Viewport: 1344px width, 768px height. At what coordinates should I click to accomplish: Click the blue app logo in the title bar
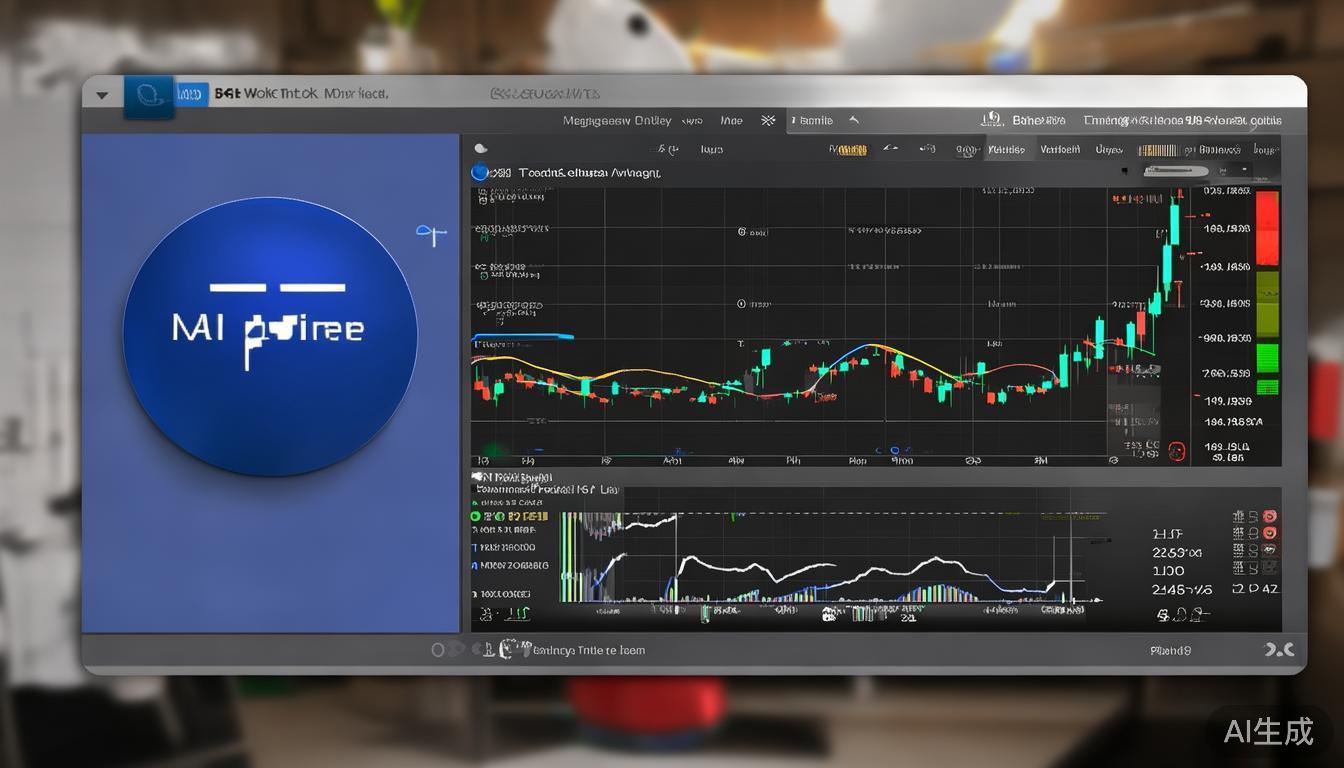click(149, 96)
